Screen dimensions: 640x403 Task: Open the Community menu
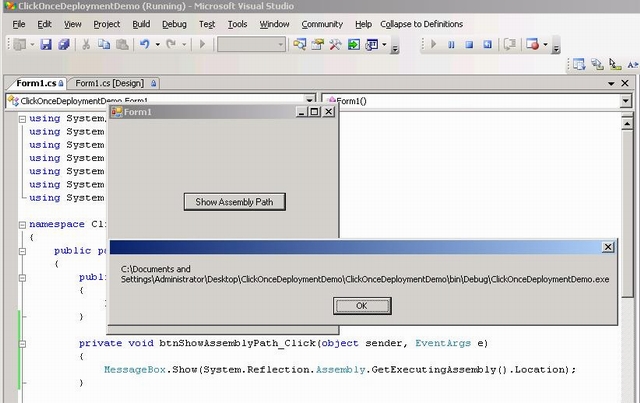pyautogui.click(x=322, y=24)
